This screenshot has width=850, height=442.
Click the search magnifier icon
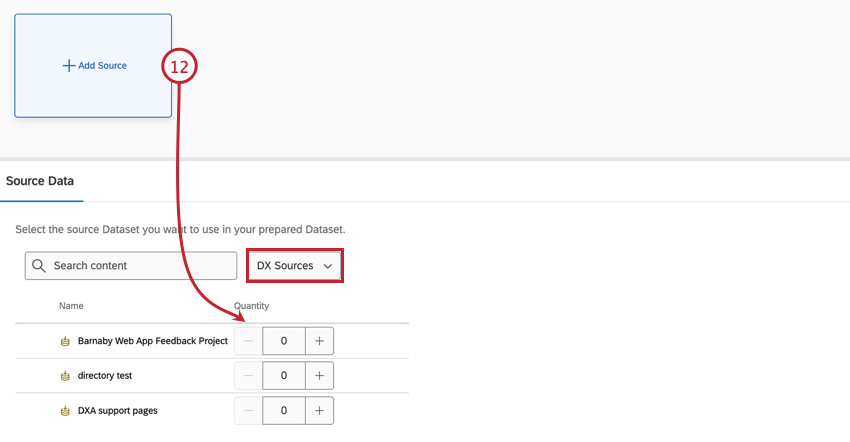coord(39,266)
